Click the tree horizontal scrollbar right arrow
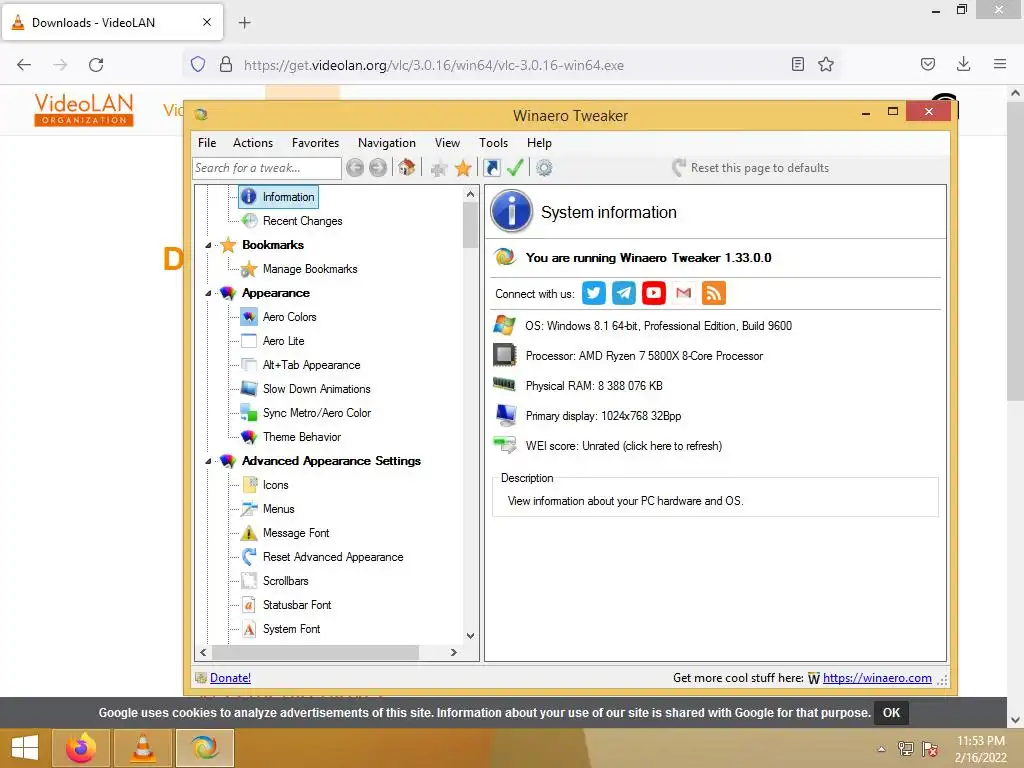The image size is (1024, 768). [x=454, y=652]
